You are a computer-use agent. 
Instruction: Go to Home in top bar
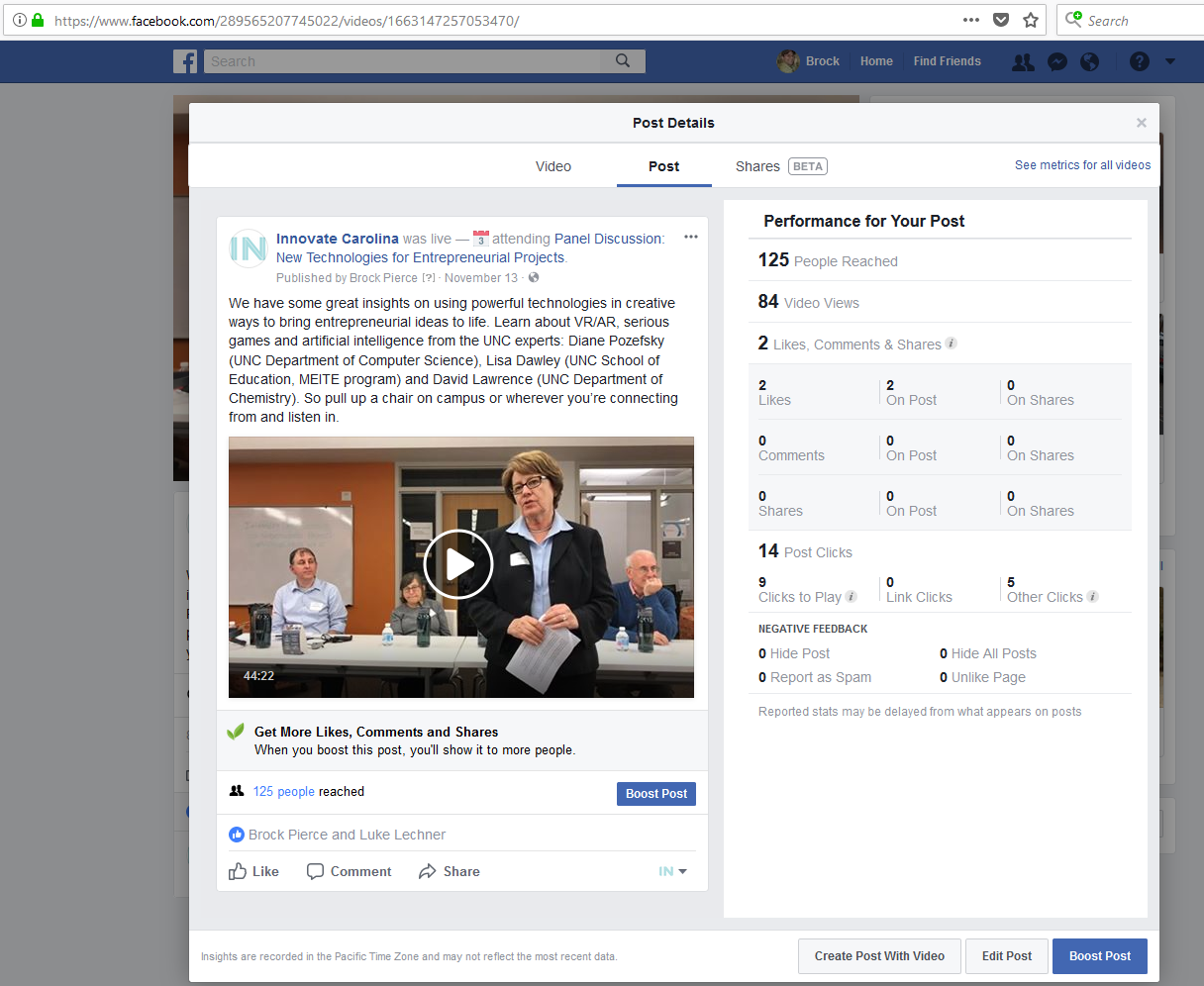point(876,61)
